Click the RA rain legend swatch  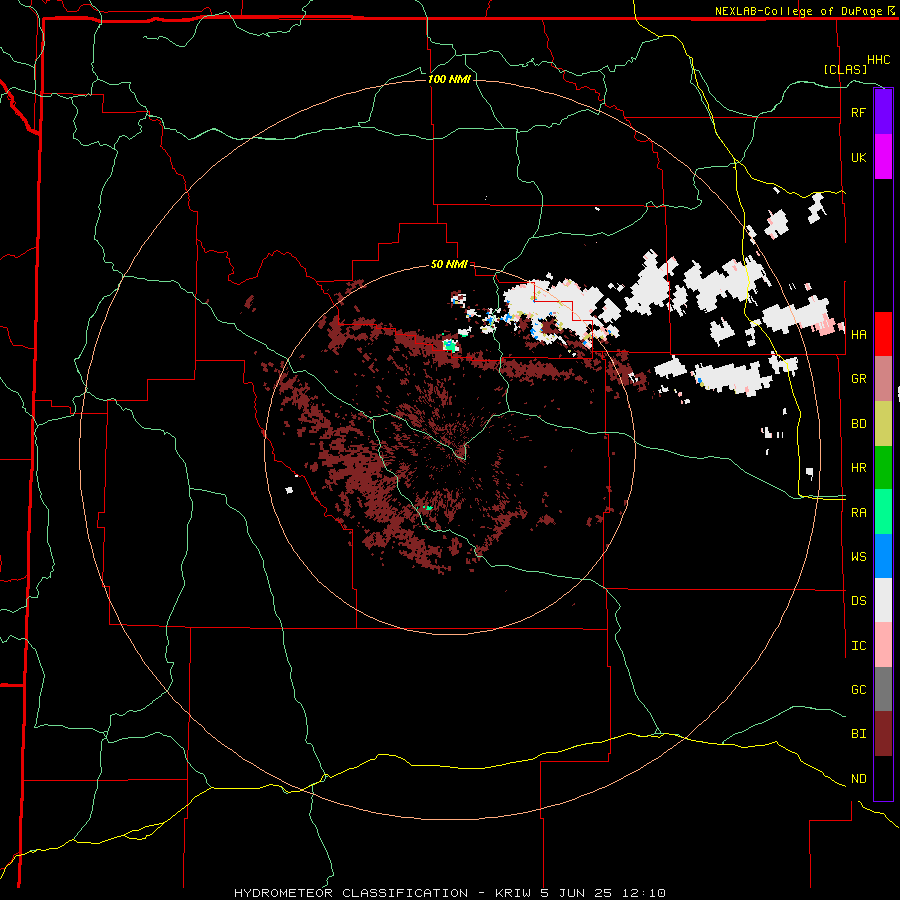point(883,512)
